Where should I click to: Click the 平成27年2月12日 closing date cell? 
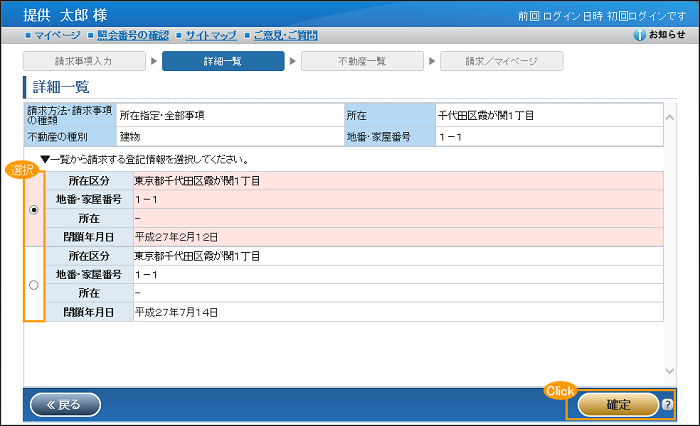pos(397,237)
